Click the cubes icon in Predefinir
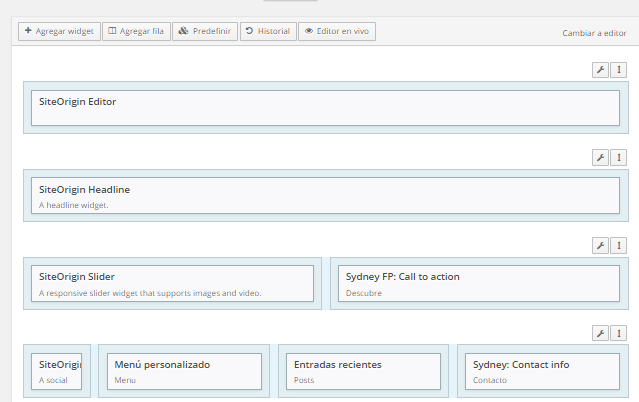This screenshot has height=402, width=639. [x=183, y=31]
